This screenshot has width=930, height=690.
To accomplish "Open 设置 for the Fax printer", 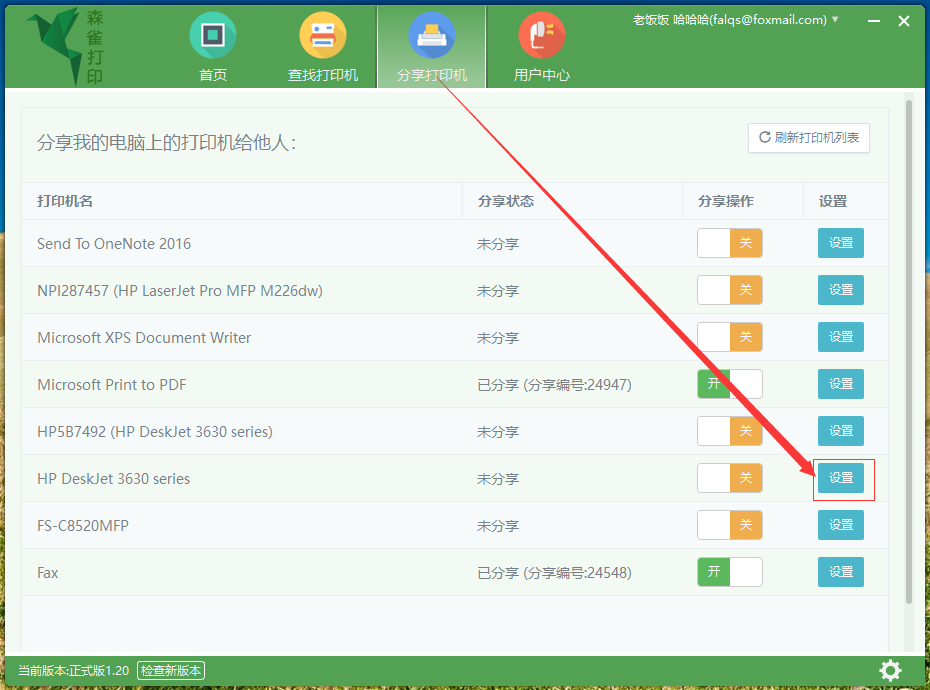I will [x=840, y=572].
